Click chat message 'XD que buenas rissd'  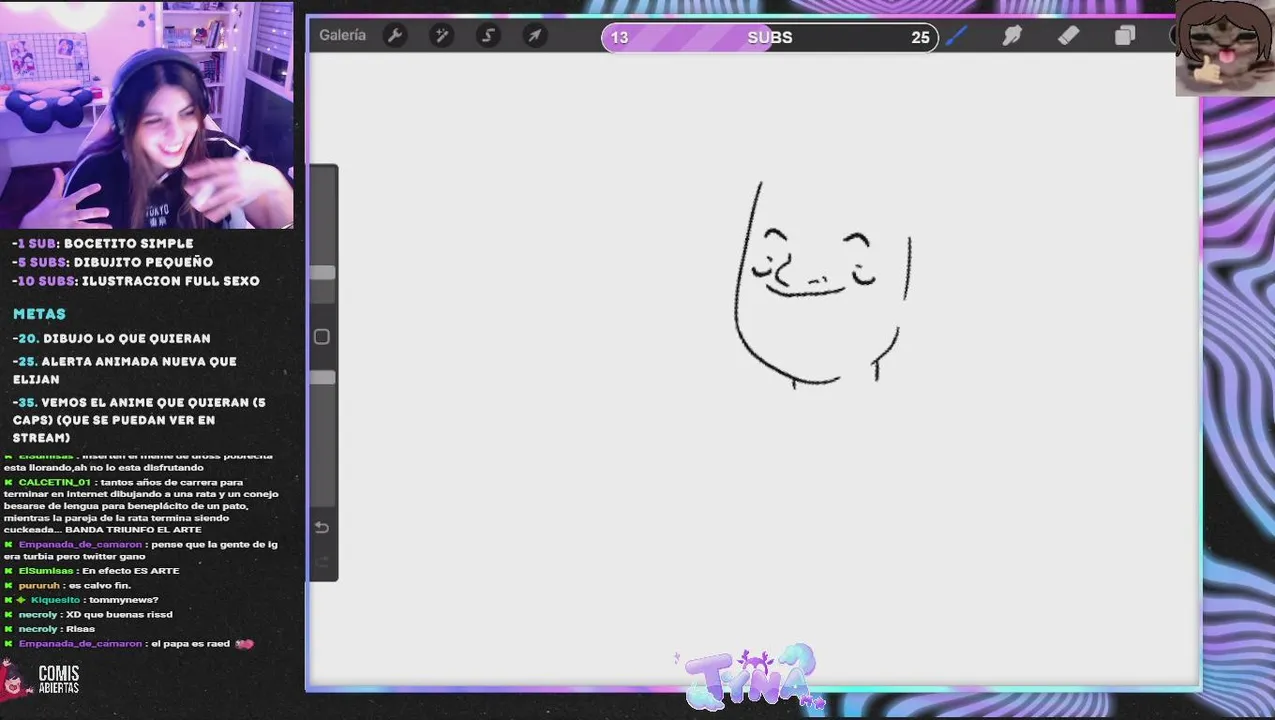pos(119,614)
